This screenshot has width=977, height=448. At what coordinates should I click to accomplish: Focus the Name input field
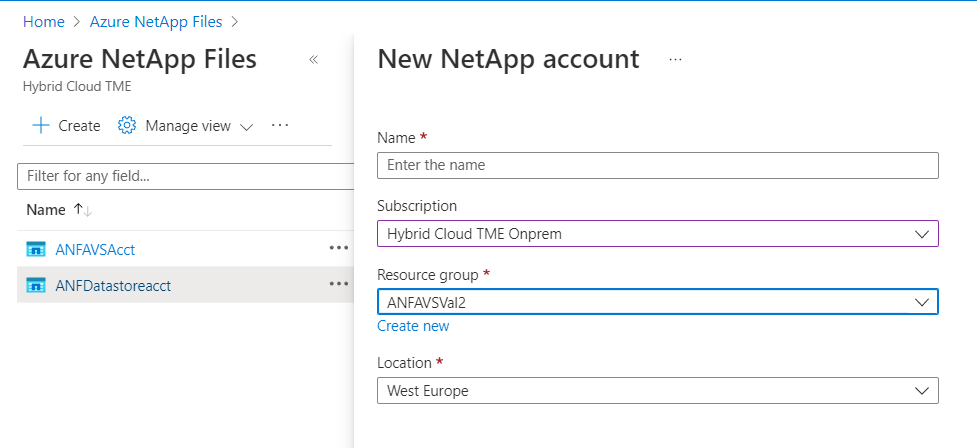[657, 165]
